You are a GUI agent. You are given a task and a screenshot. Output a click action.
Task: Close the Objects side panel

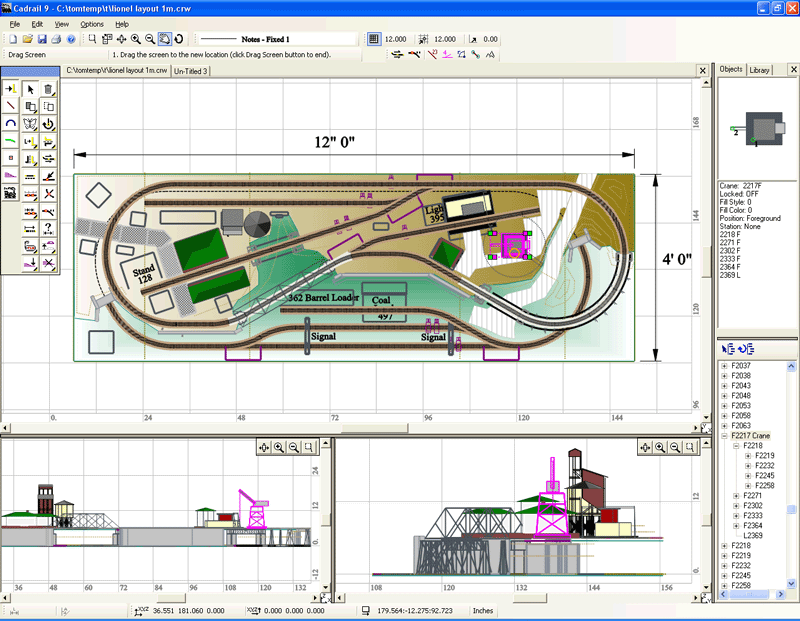click(x=793, y=69)
